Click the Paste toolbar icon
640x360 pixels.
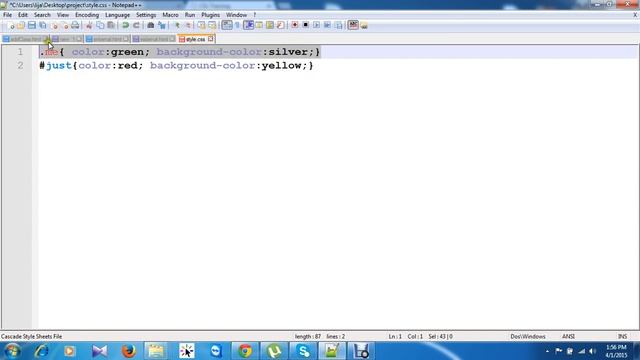[111, 25]
